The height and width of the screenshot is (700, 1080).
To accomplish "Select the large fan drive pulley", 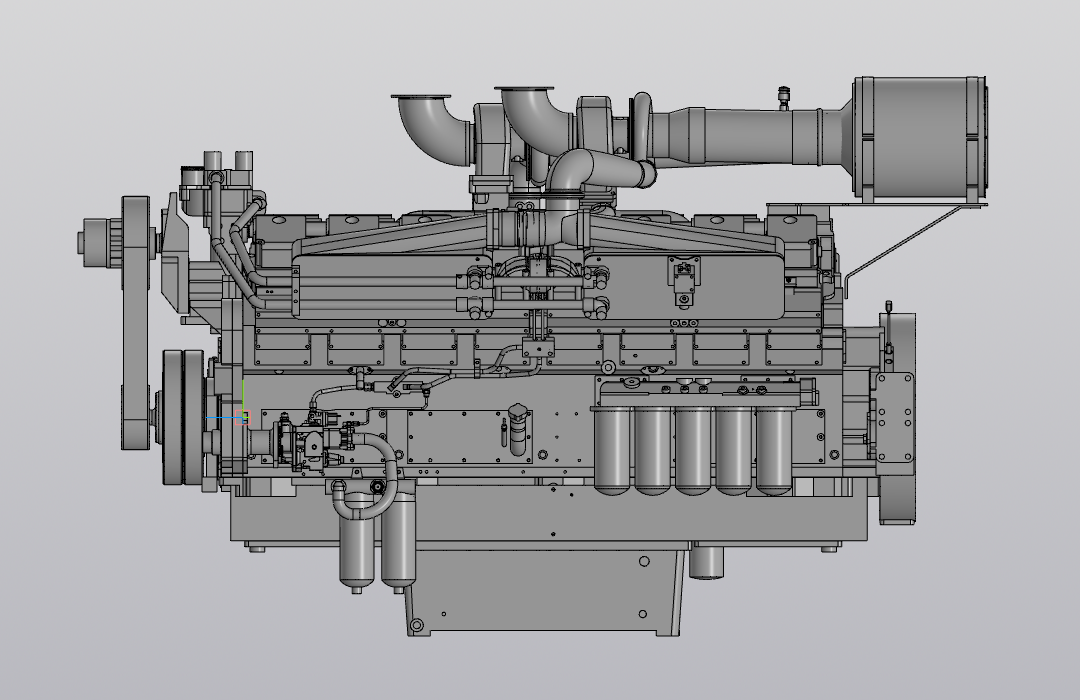I will (136, 323).
